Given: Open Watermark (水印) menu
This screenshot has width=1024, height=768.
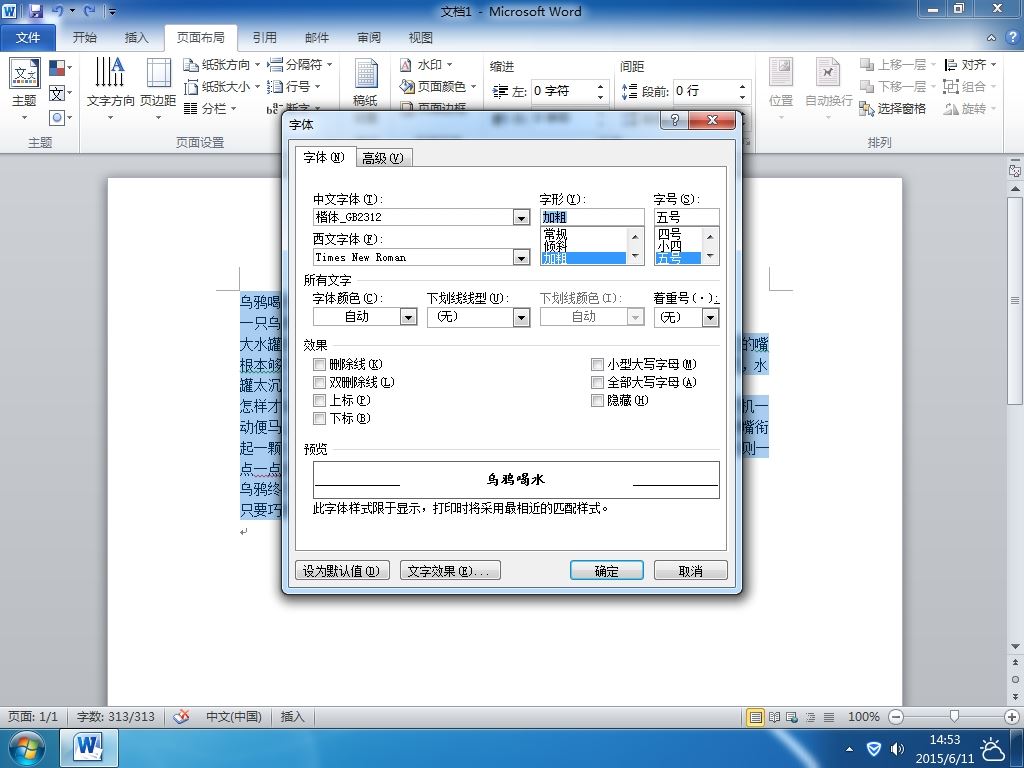Looking at the screenshot, I should pos(426,65).
